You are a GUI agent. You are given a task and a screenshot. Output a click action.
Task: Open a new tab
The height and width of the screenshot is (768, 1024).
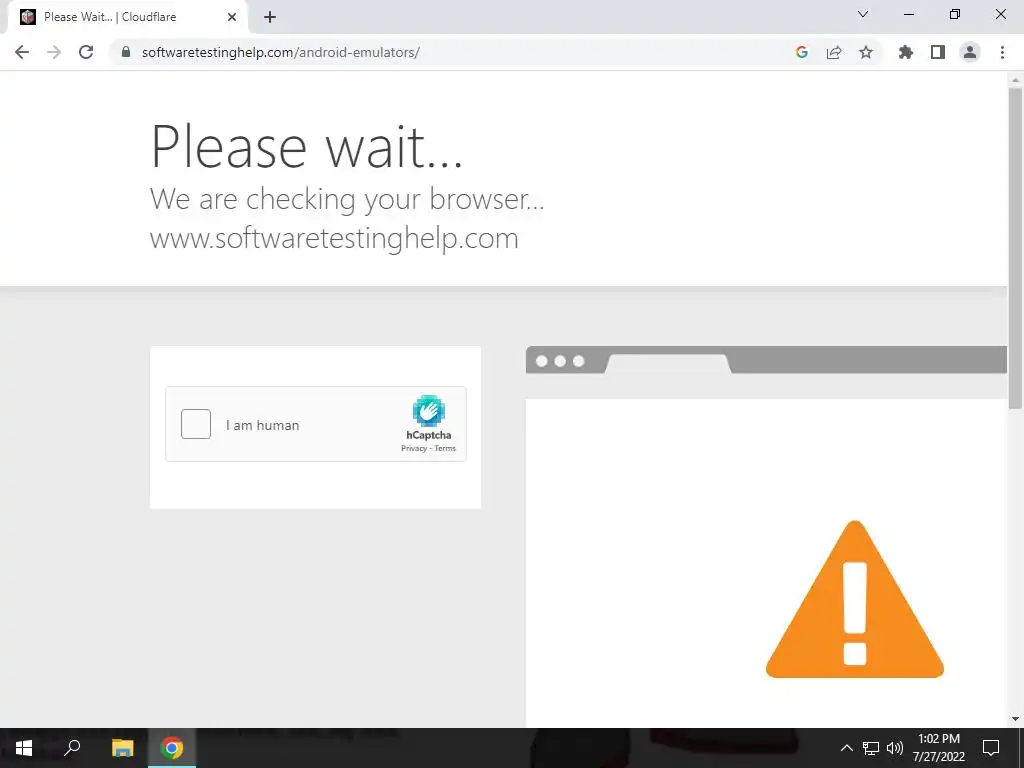pos(270,17)
